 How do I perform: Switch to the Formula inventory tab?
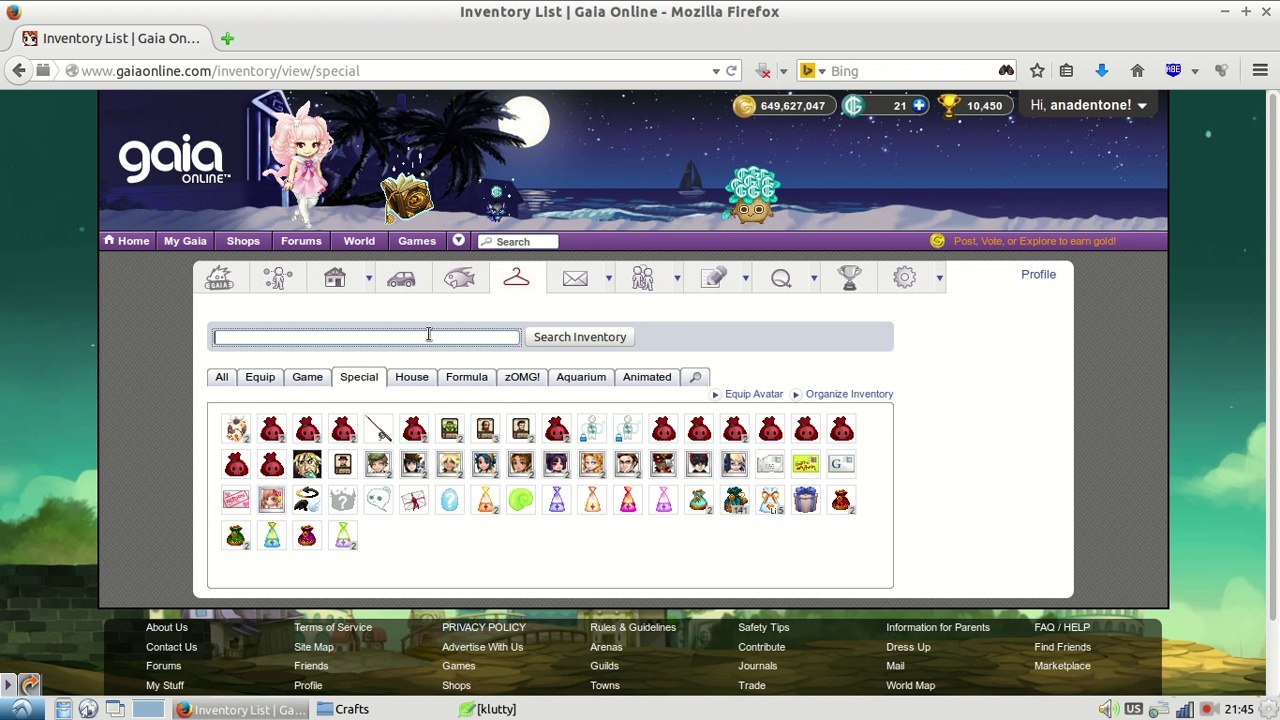467,377
